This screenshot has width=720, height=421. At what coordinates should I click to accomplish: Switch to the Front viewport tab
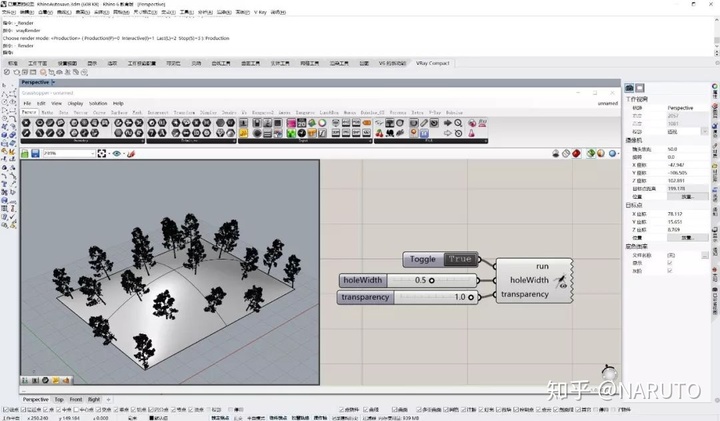click(x=76, y=399)
